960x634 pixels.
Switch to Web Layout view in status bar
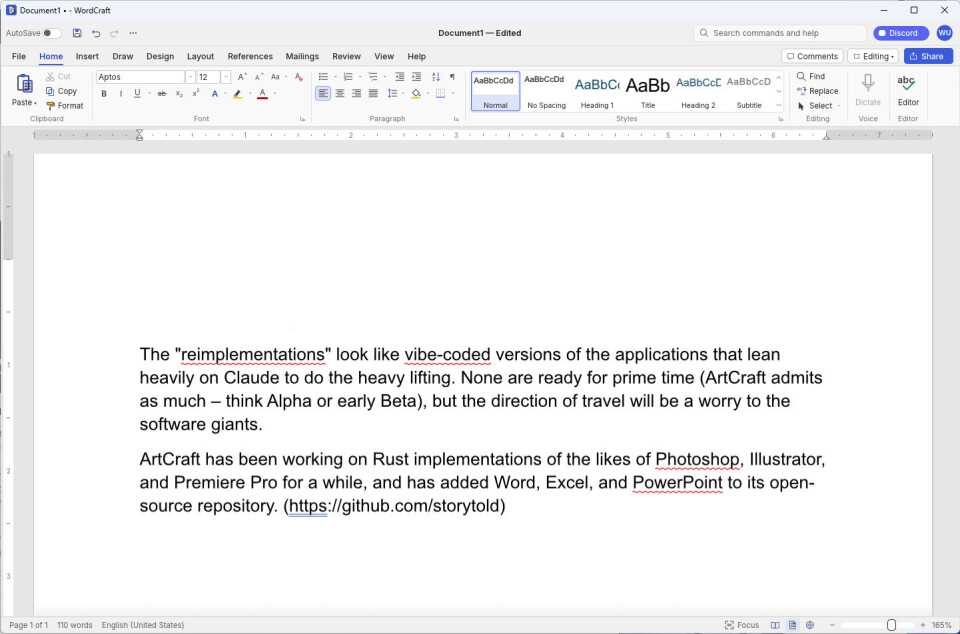810,625
